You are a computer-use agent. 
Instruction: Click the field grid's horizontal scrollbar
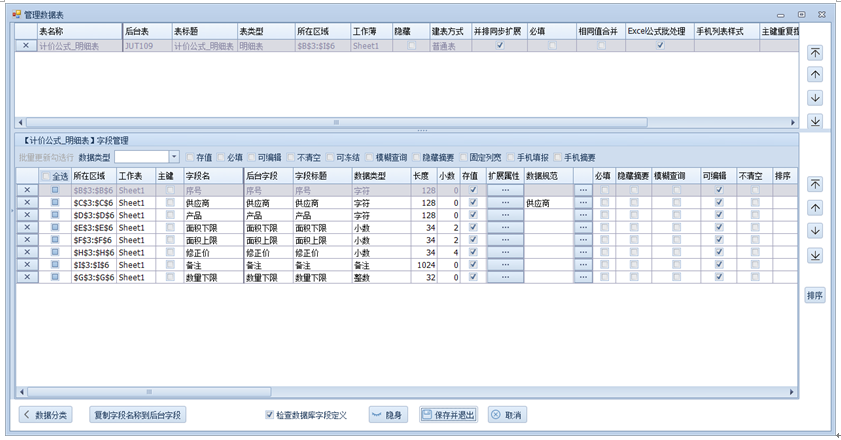point(150,392)
